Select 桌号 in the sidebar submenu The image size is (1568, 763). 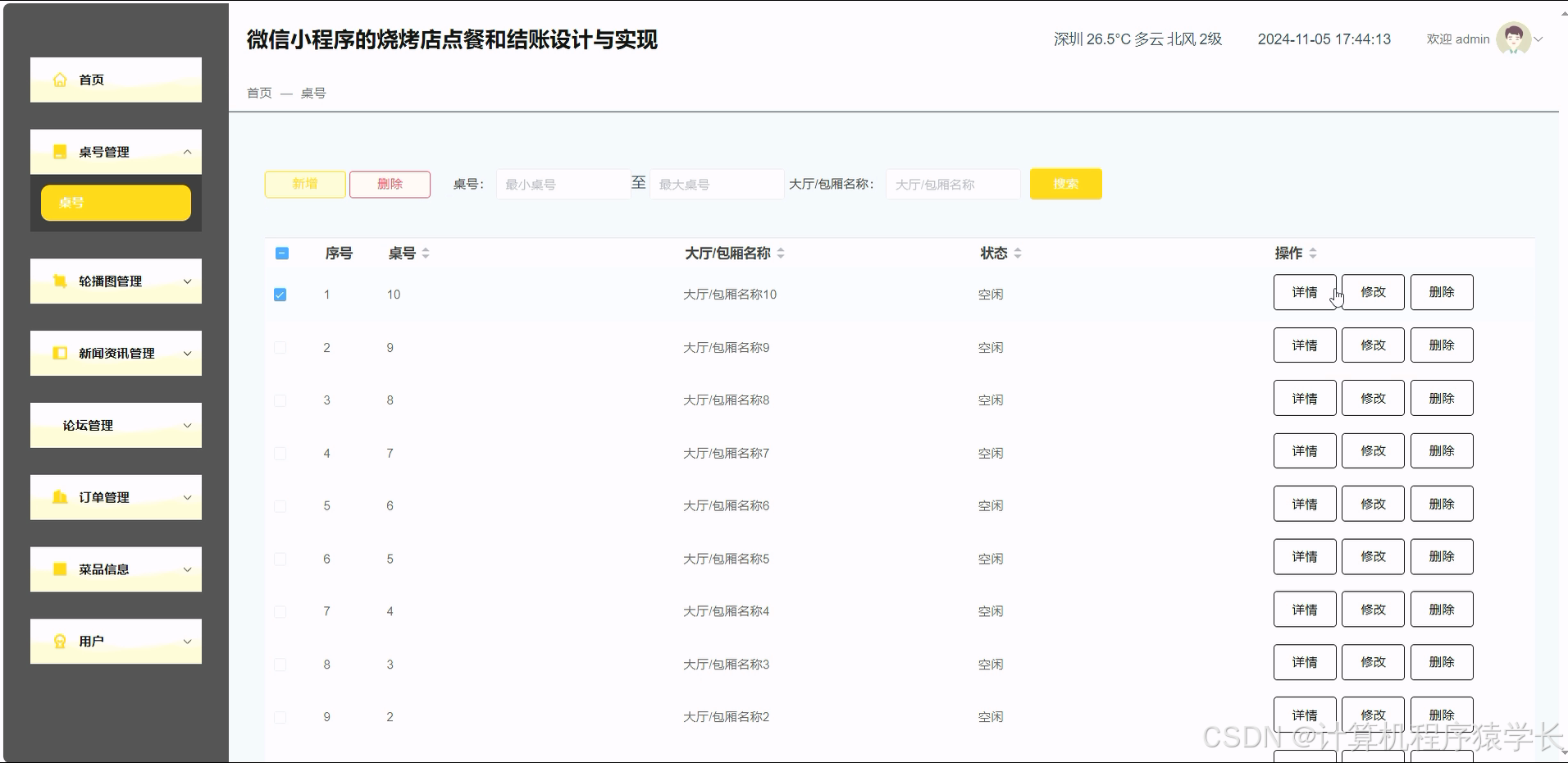tap(115, 202)
